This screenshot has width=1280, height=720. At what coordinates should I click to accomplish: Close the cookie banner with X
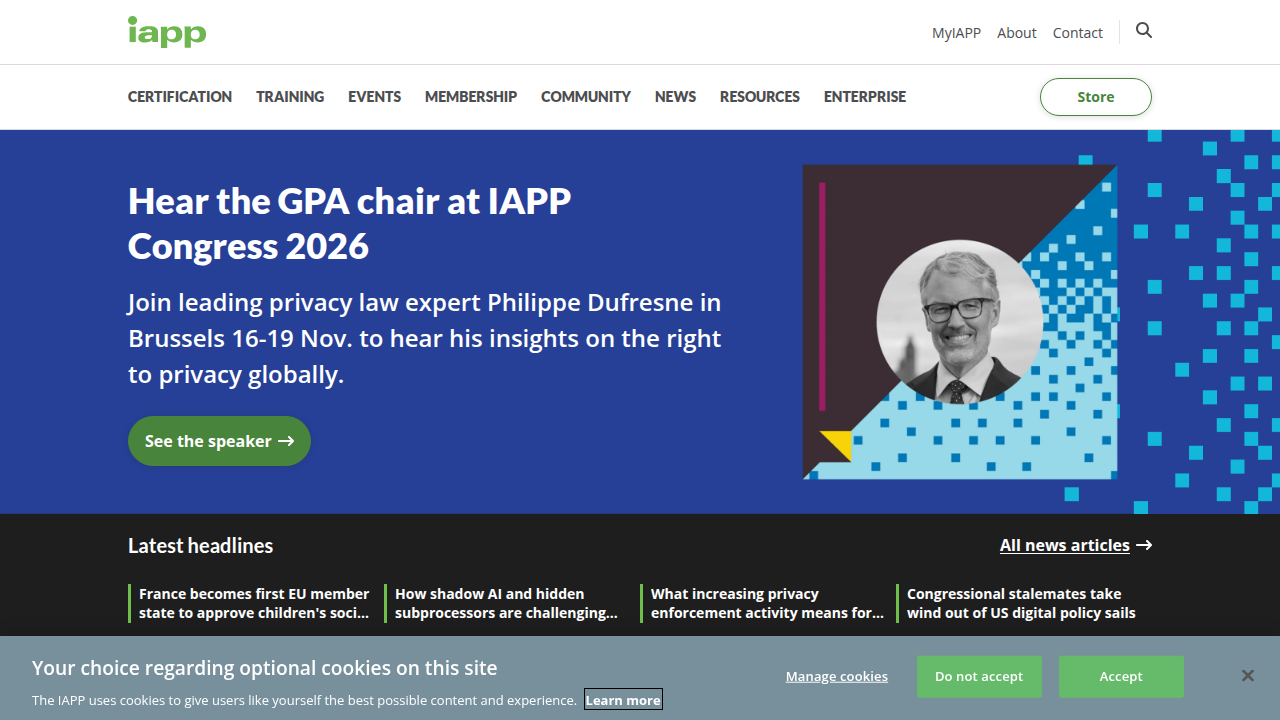click(1248, 676)
